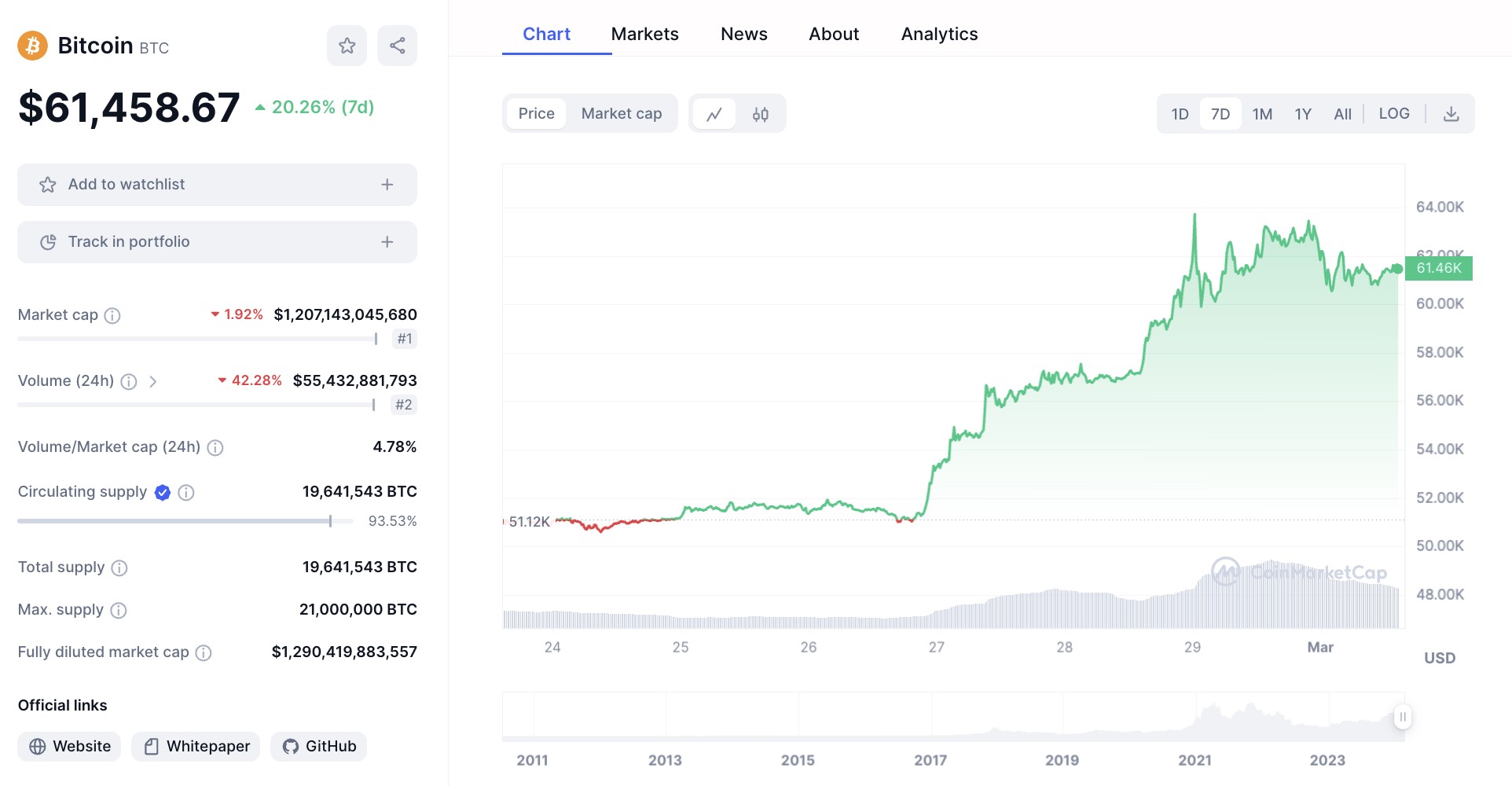Open the GitHub official link
This screenshot has height=786, width=1512.
point(319,746)
